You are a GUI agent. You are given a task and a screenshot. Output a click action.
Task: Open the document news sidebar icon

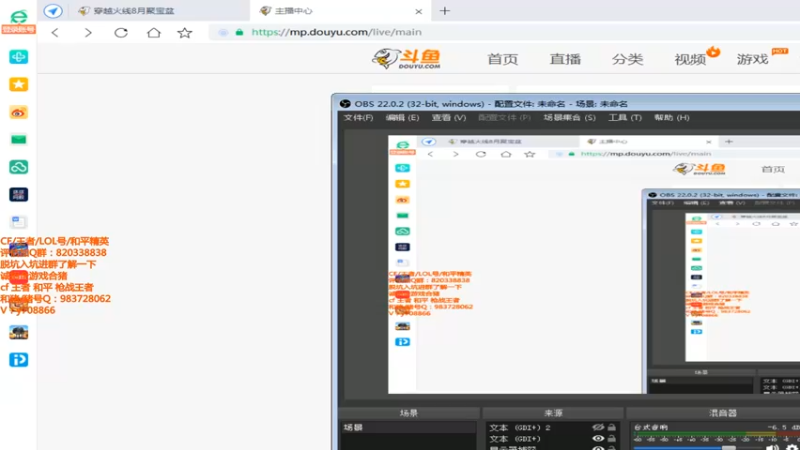18,222
